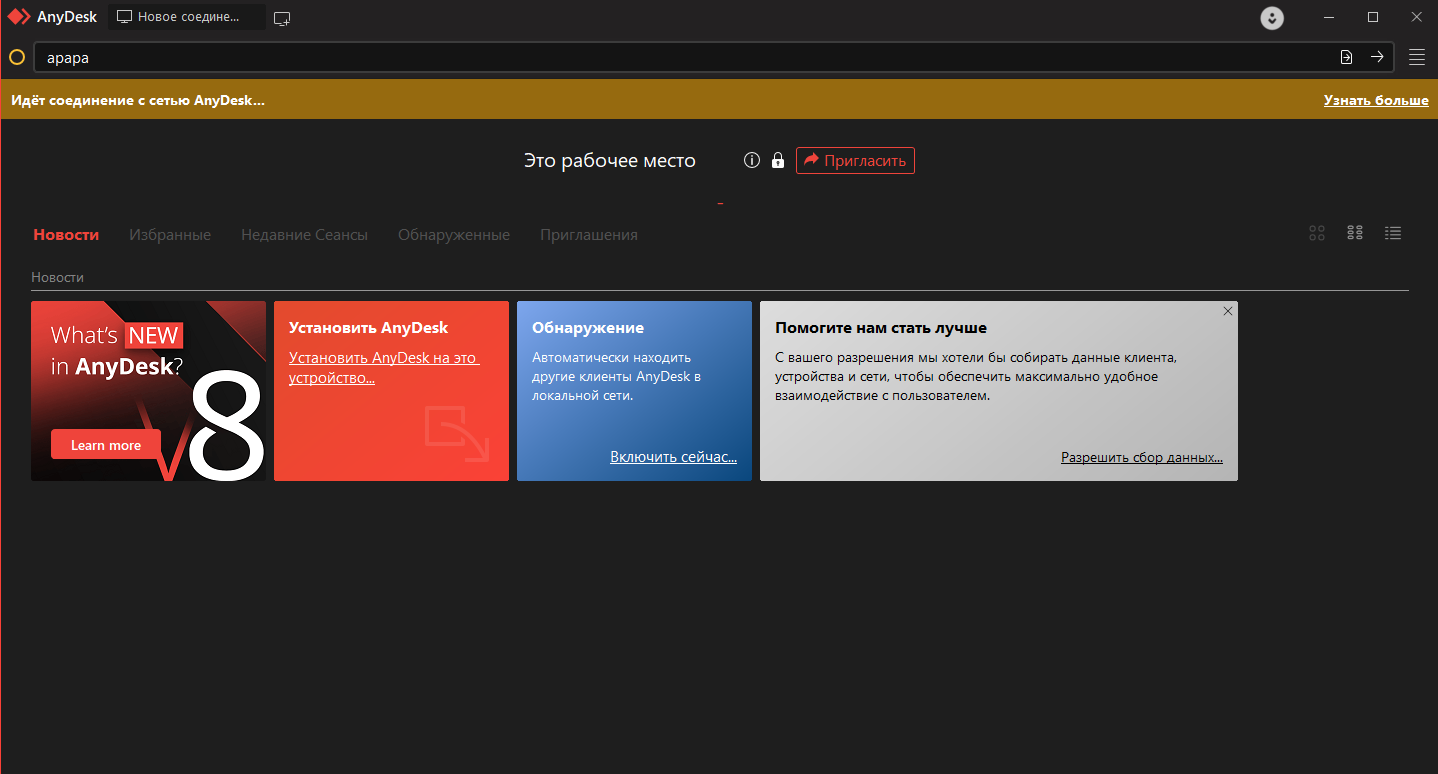This screenshot has height=774, width=1438.
Task: Open the Избранные tab
Action: coord(170,235)
